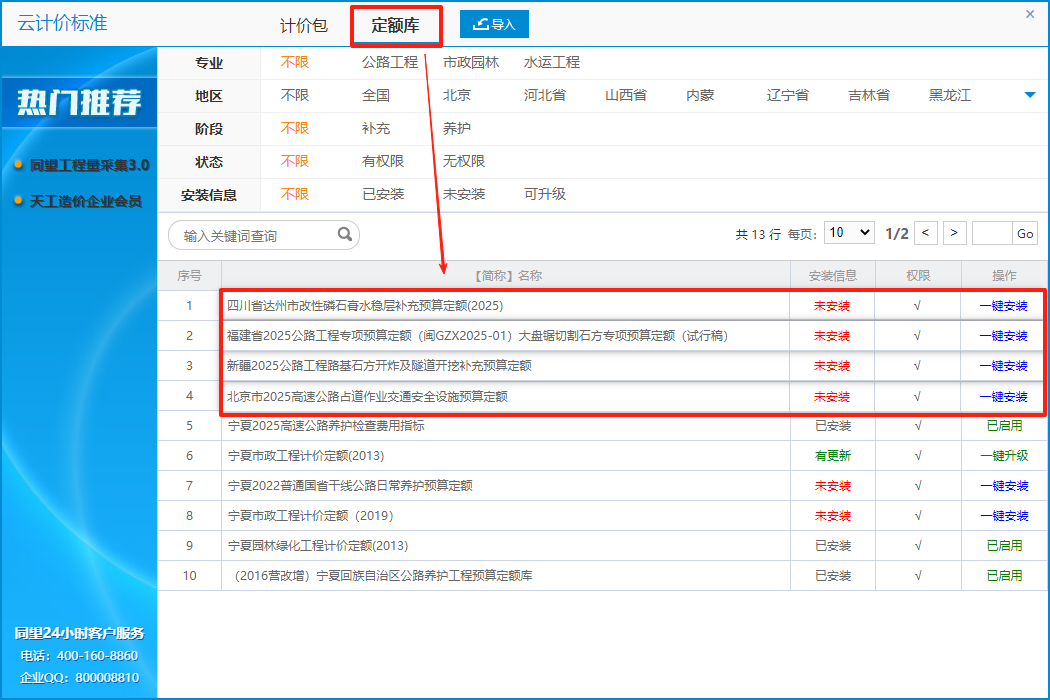Screen dimensions: 1050x700
Task: Type in the page number box
Action: point(991,233)
